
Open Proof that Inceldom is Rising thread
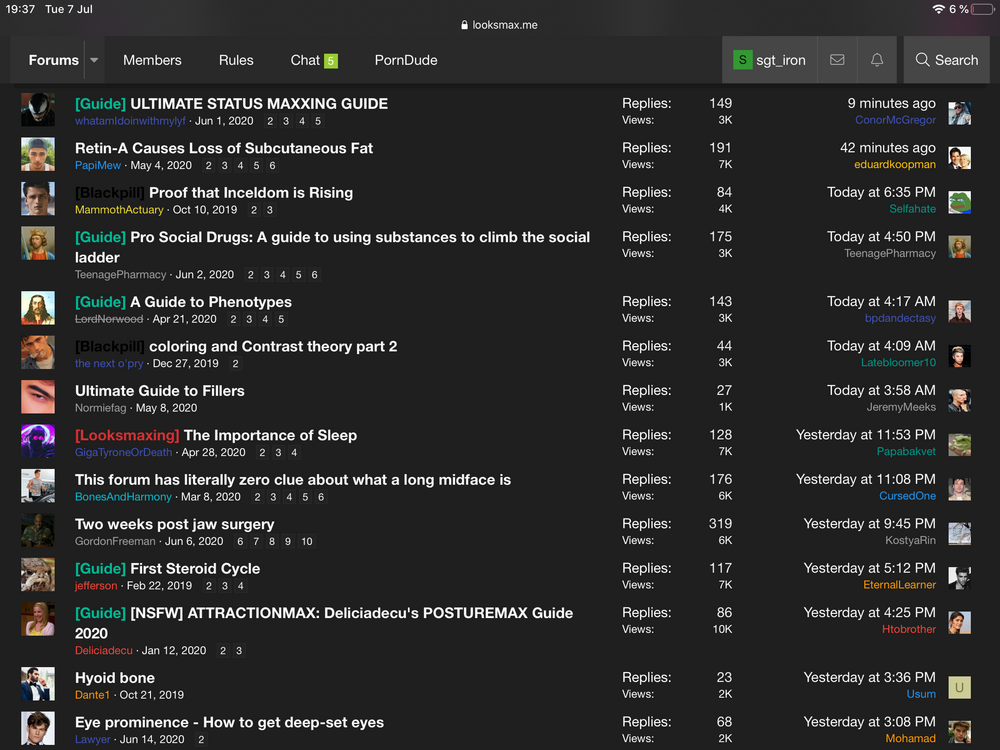click(x=251, y=193)
